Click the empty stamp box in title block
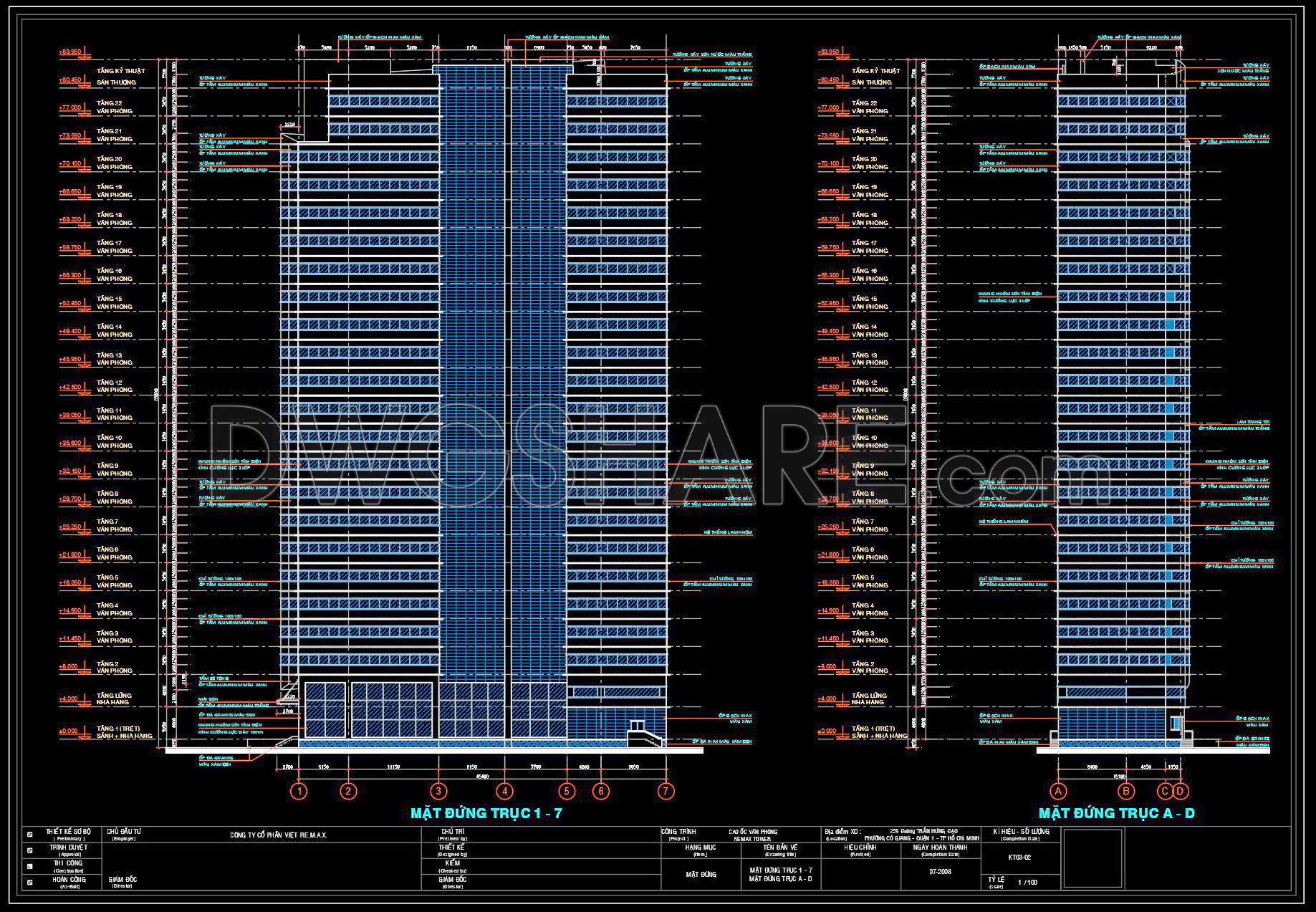Image resolution: width=1316 pixels, height=912 pixels. 1093,858
